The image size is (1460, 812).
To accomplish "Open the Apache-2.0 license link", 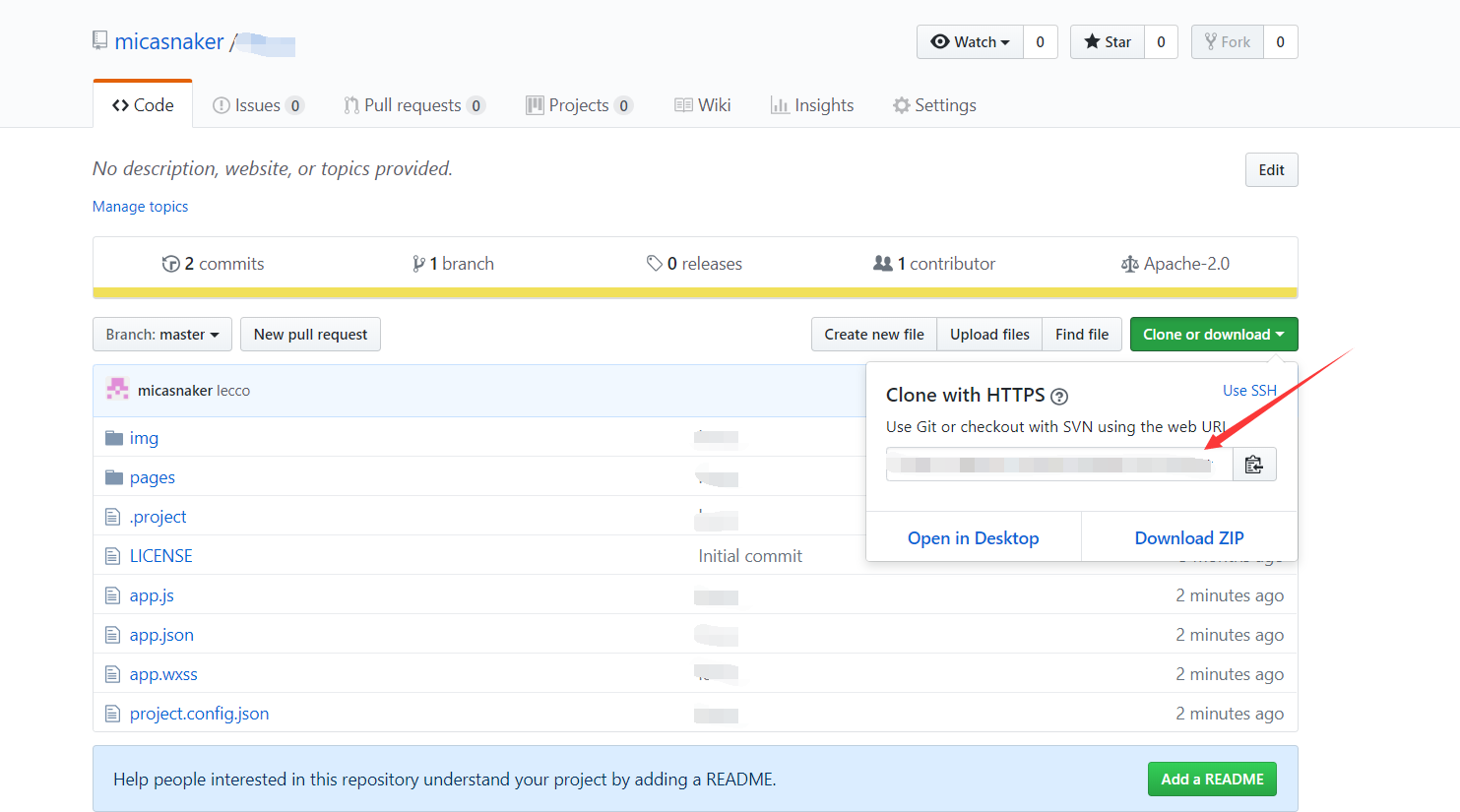I will point(1175,264).
